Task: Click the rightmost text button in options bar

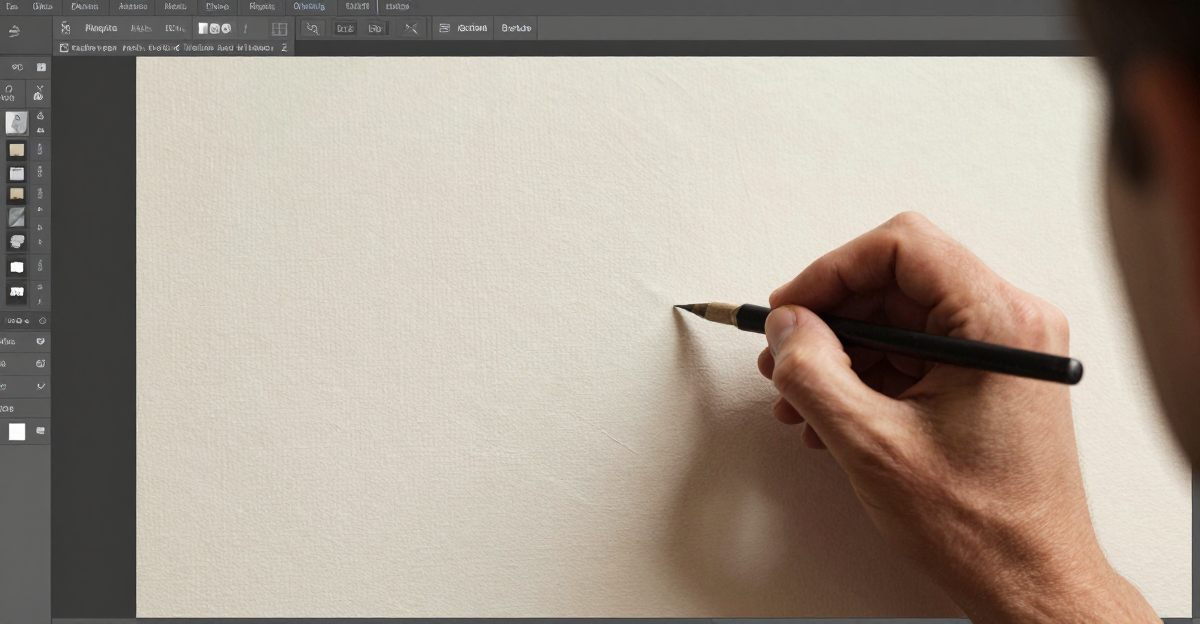Action: tap(516, 28)
